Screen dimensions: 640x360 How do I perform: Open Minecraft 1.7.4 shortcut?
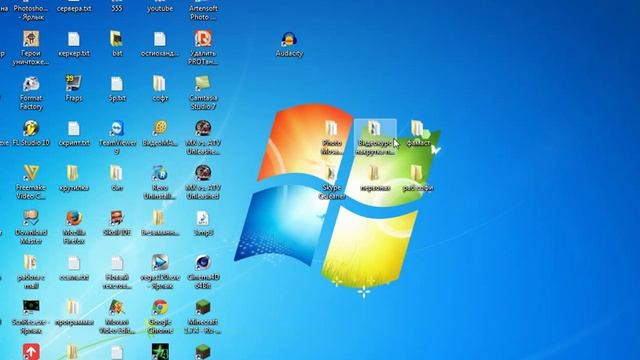(x=203, y=307)
